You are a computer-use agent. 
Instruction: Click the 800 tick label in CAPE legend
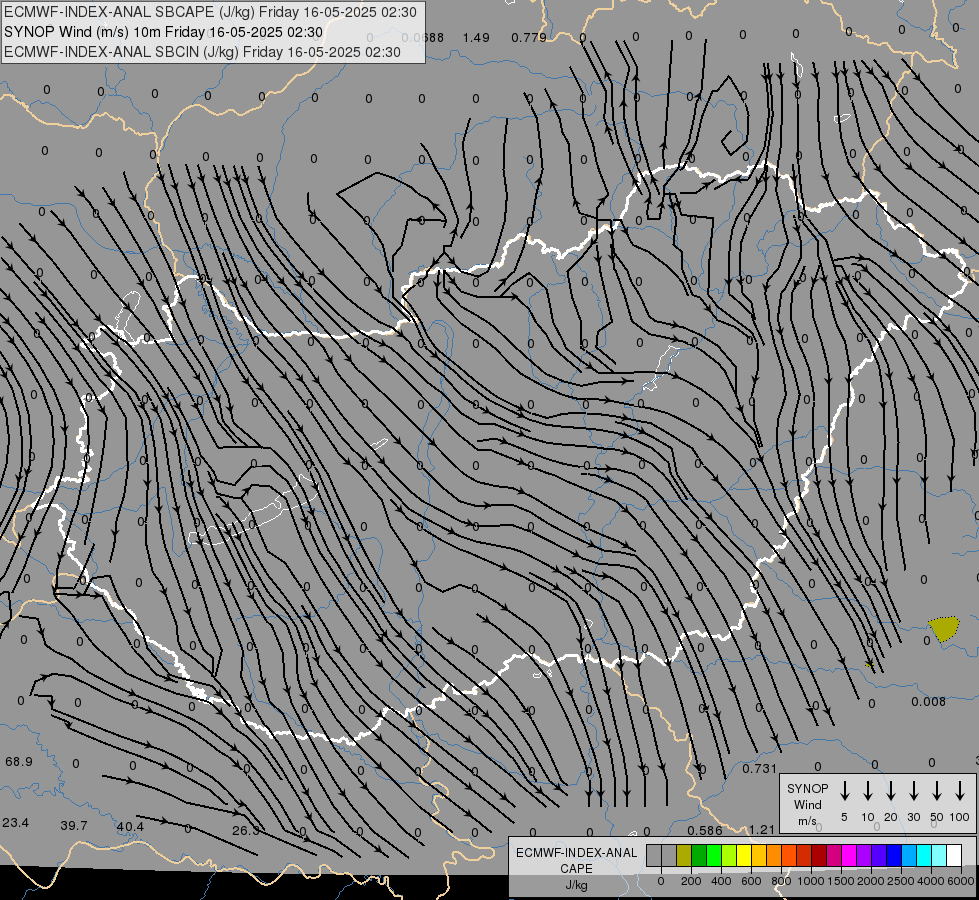click(781, 881)
